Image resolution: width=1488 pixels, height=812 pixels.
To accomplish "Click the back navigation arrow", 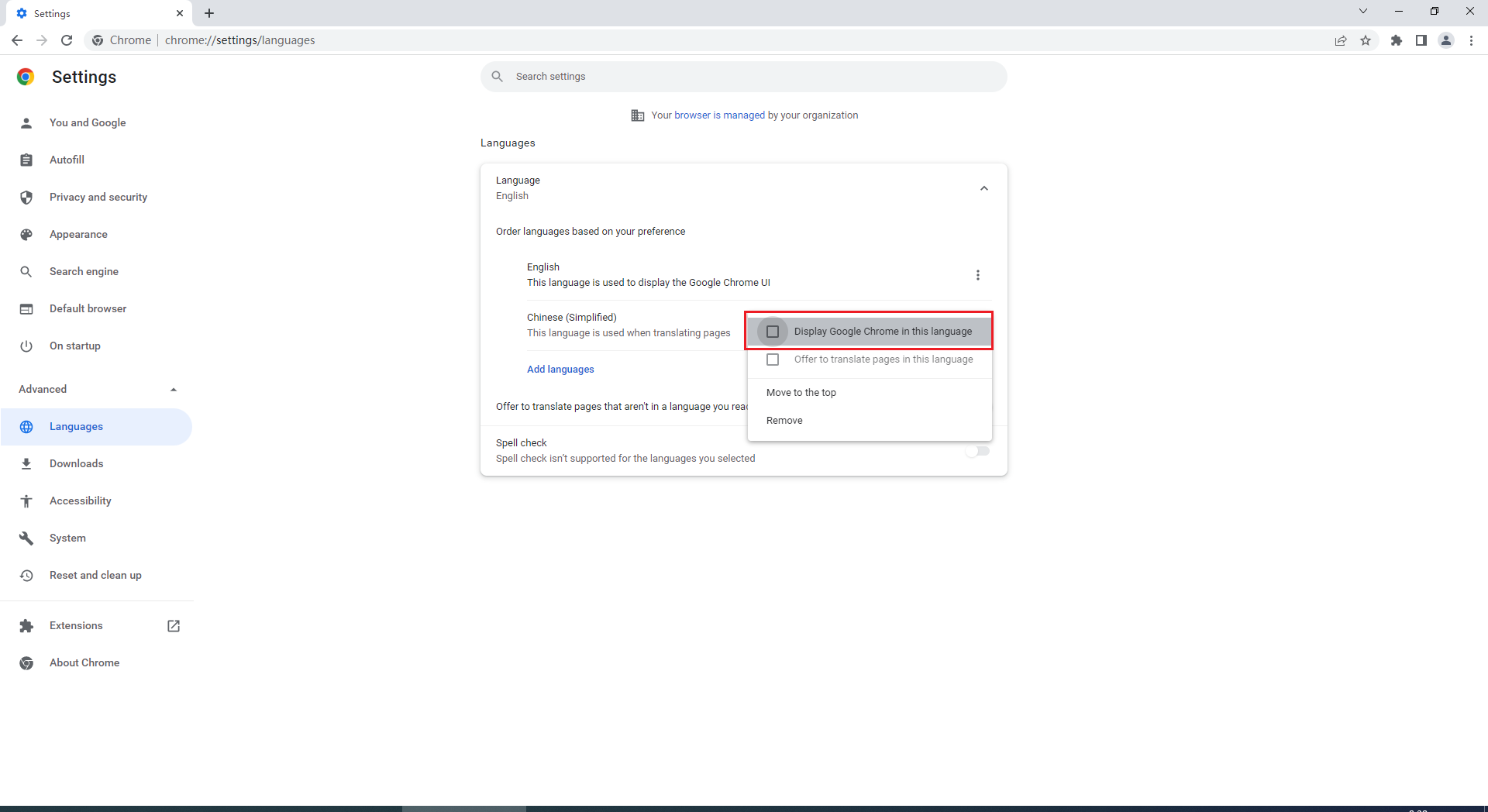I will 17,40.
